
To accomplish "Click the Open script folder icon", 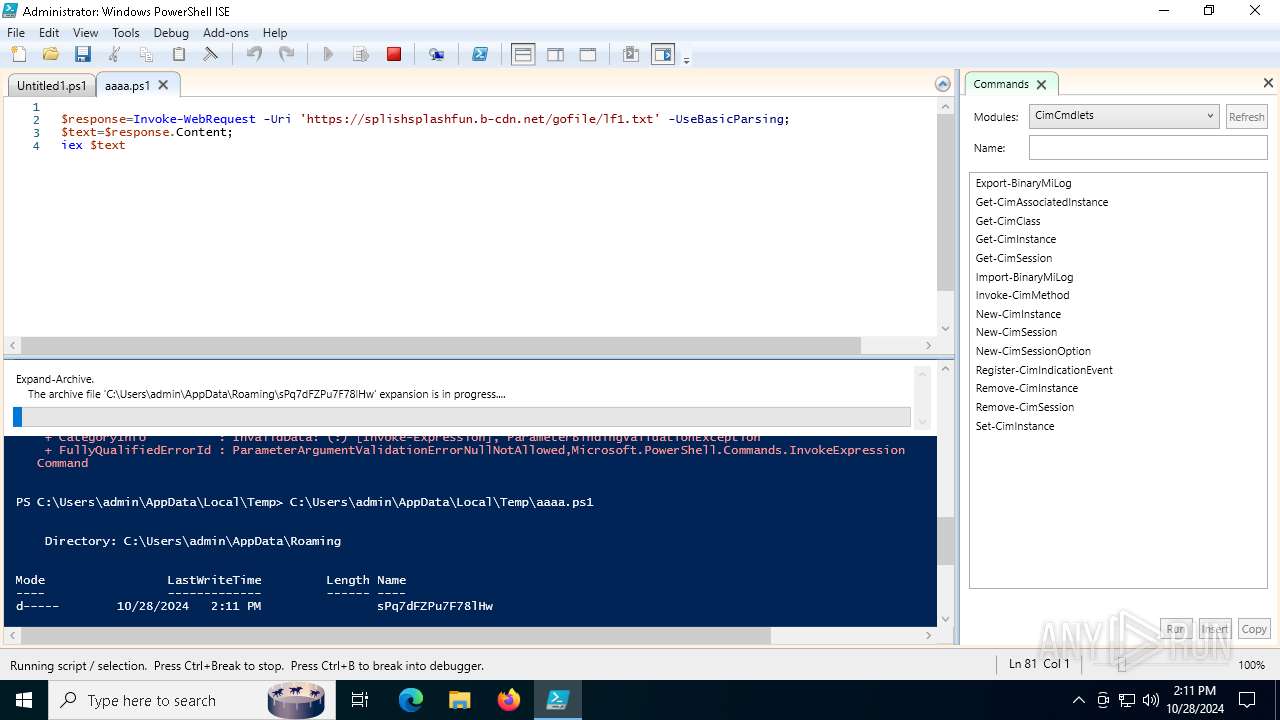I will (51, 55).
